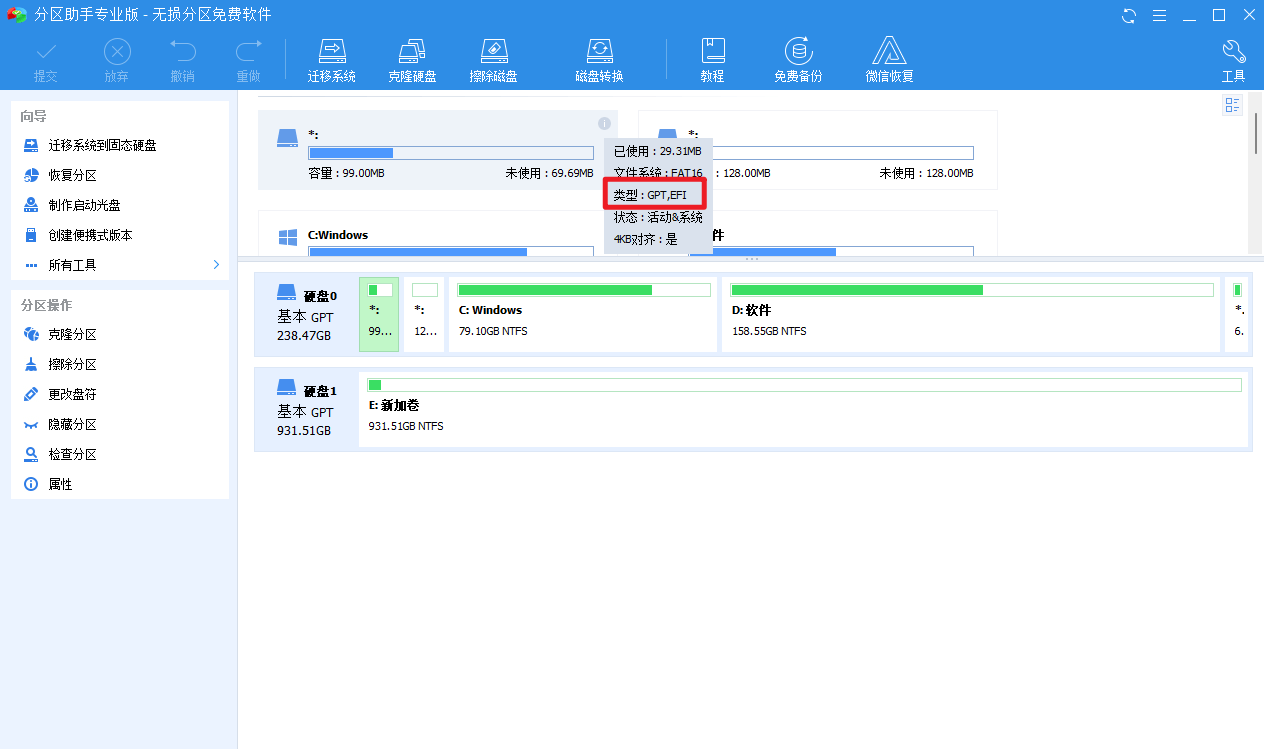The image size is (1264, 749).
Task: Click the refresh icon in the title bar
Action: click(x=1129, y=15)
